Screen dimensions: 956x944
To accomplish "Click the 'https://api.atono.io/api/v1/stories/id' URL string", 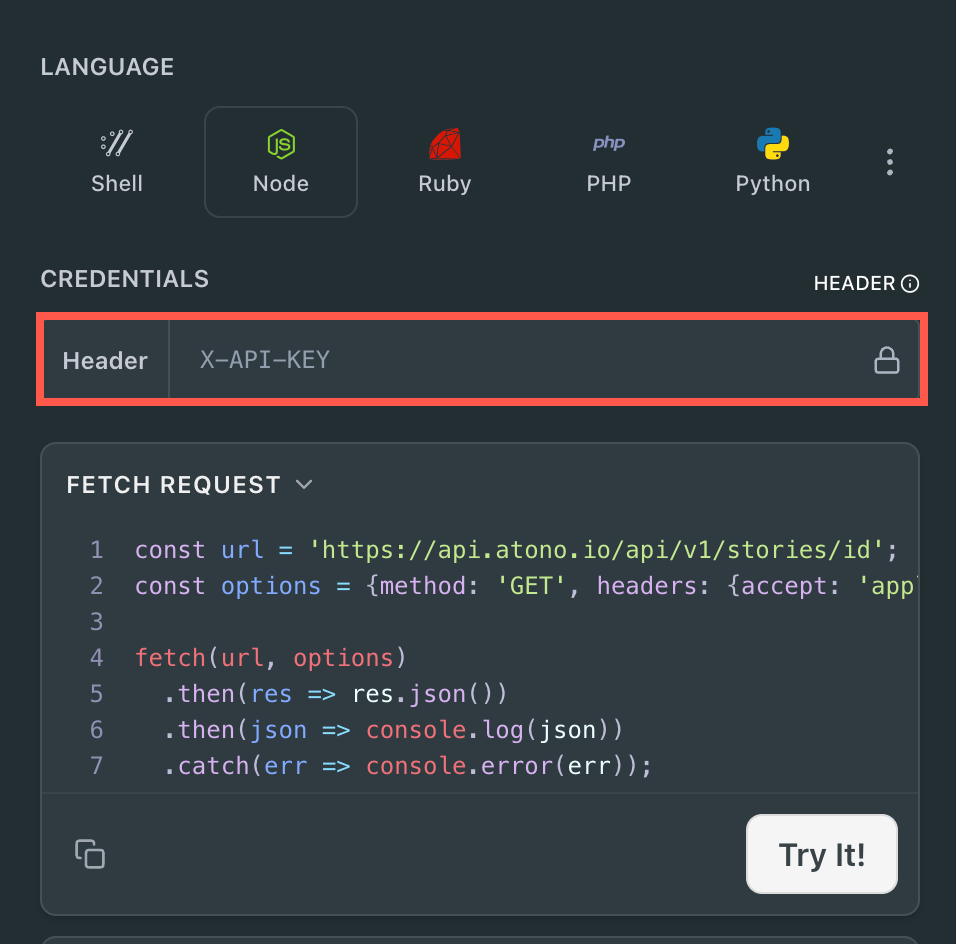I will [x=597, y=550].
